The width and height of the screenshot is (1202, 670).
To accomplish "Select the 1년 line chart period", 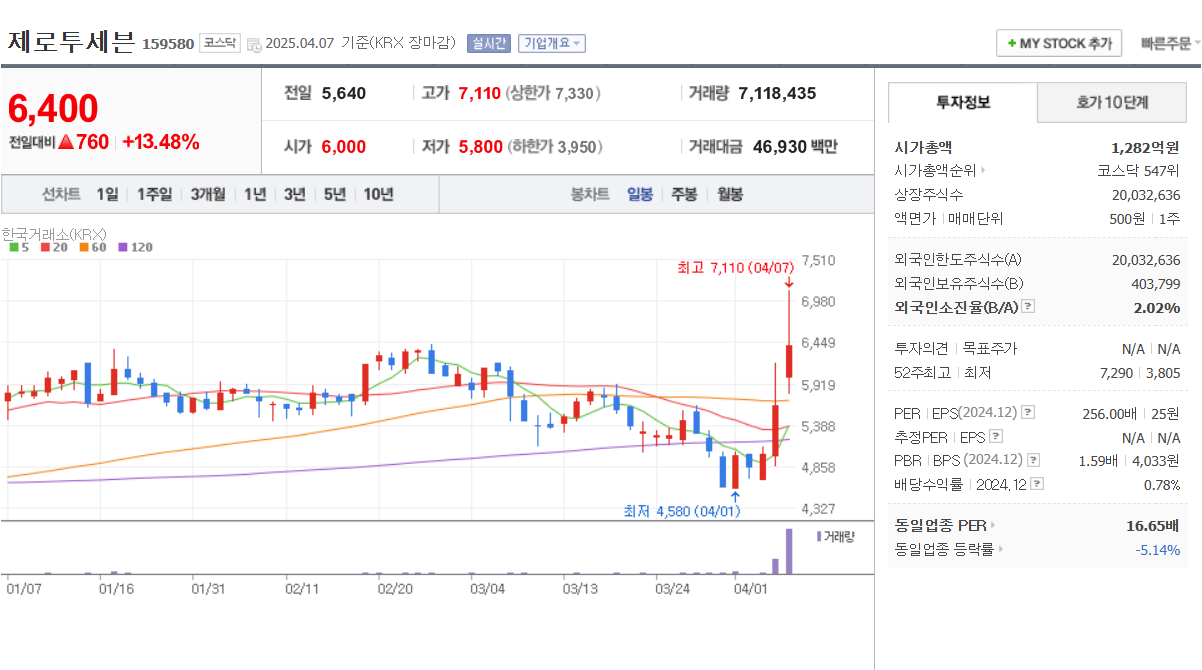I will click(255, 194).
